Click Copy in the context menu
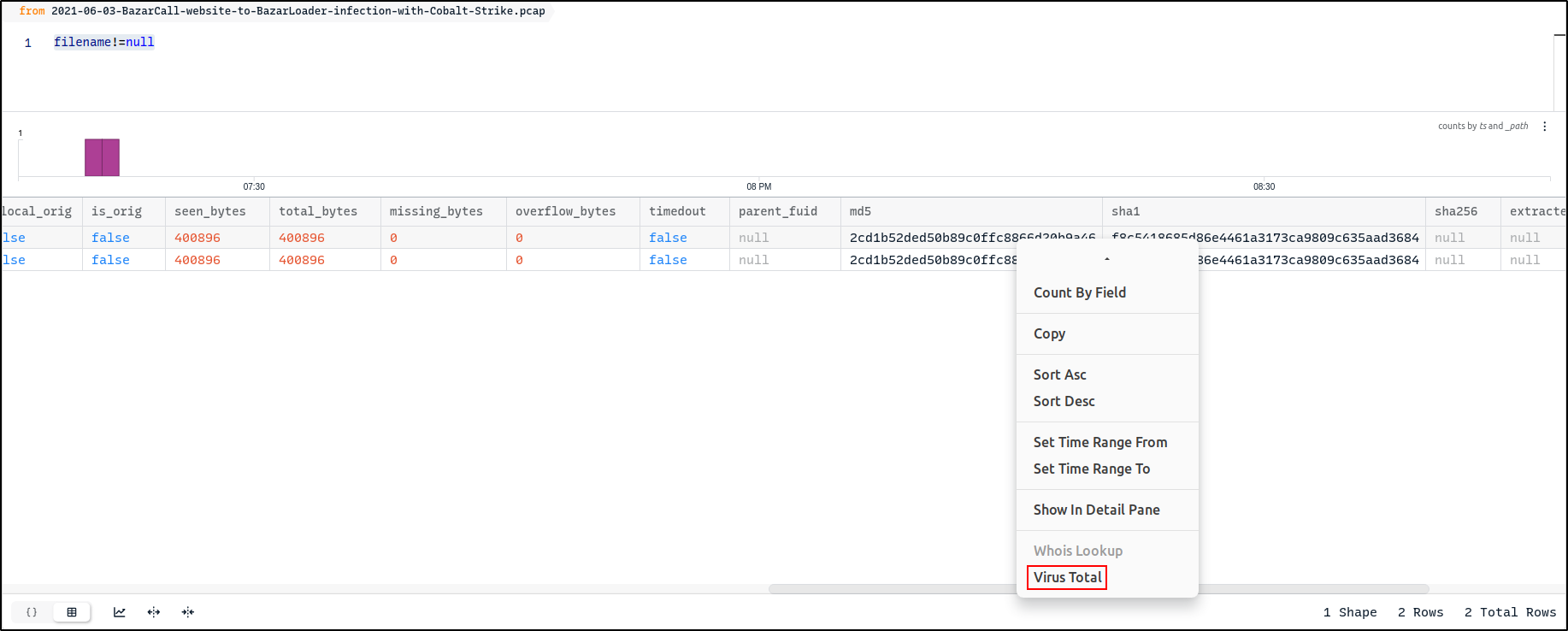Screen dimensions: 1568x631 pyautogui.click(x=1049, y=333)
